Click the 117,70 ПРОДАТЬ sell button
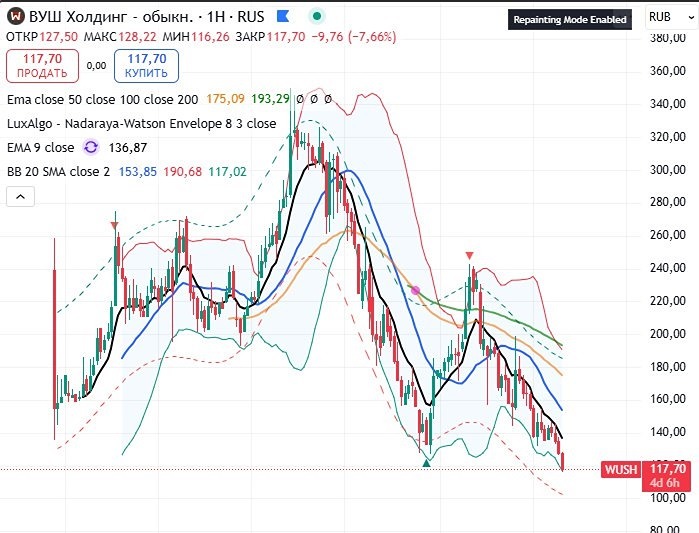This screenshot has height=533, width=699. point(42,66)
